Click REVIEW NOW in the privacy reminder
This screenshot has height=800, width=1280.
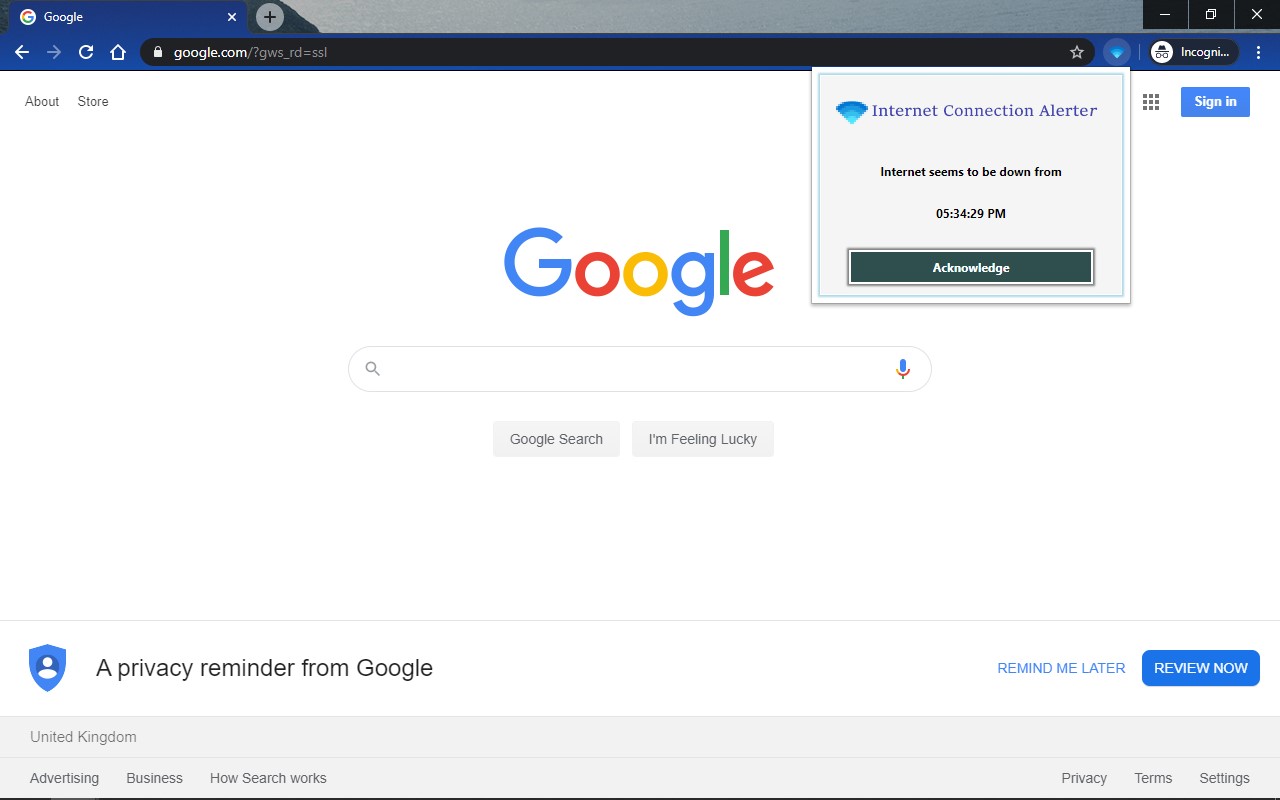[1201, 668]
